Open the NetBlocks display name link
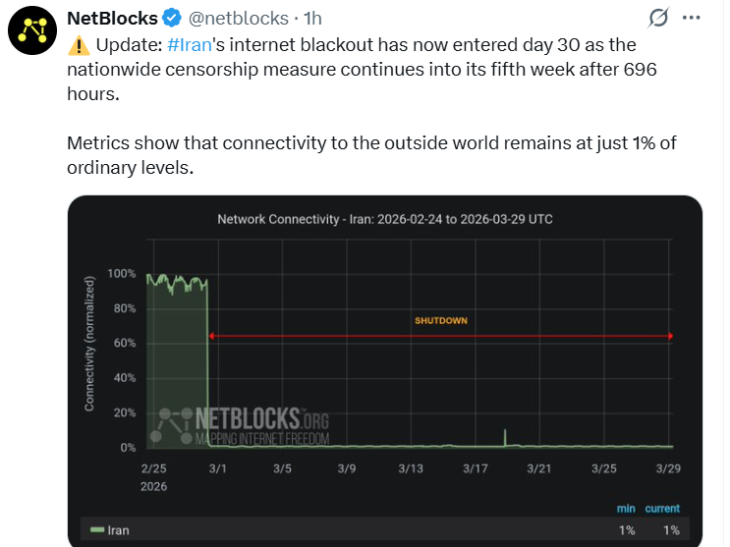730x547 pixels. [112, 18]
